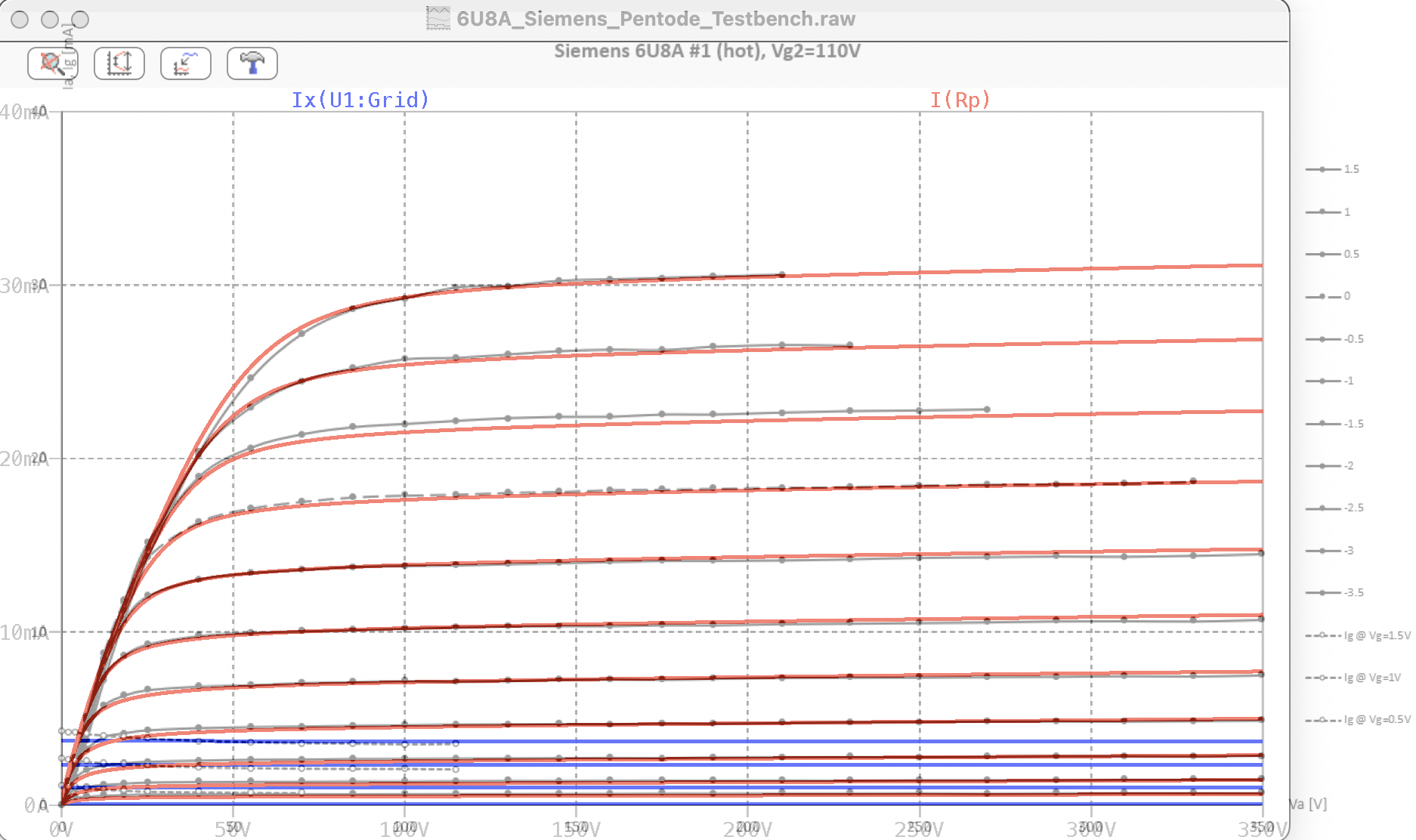Click the autorange vertical axis icon
1416x840 pixels.
(x=119, y=63)
